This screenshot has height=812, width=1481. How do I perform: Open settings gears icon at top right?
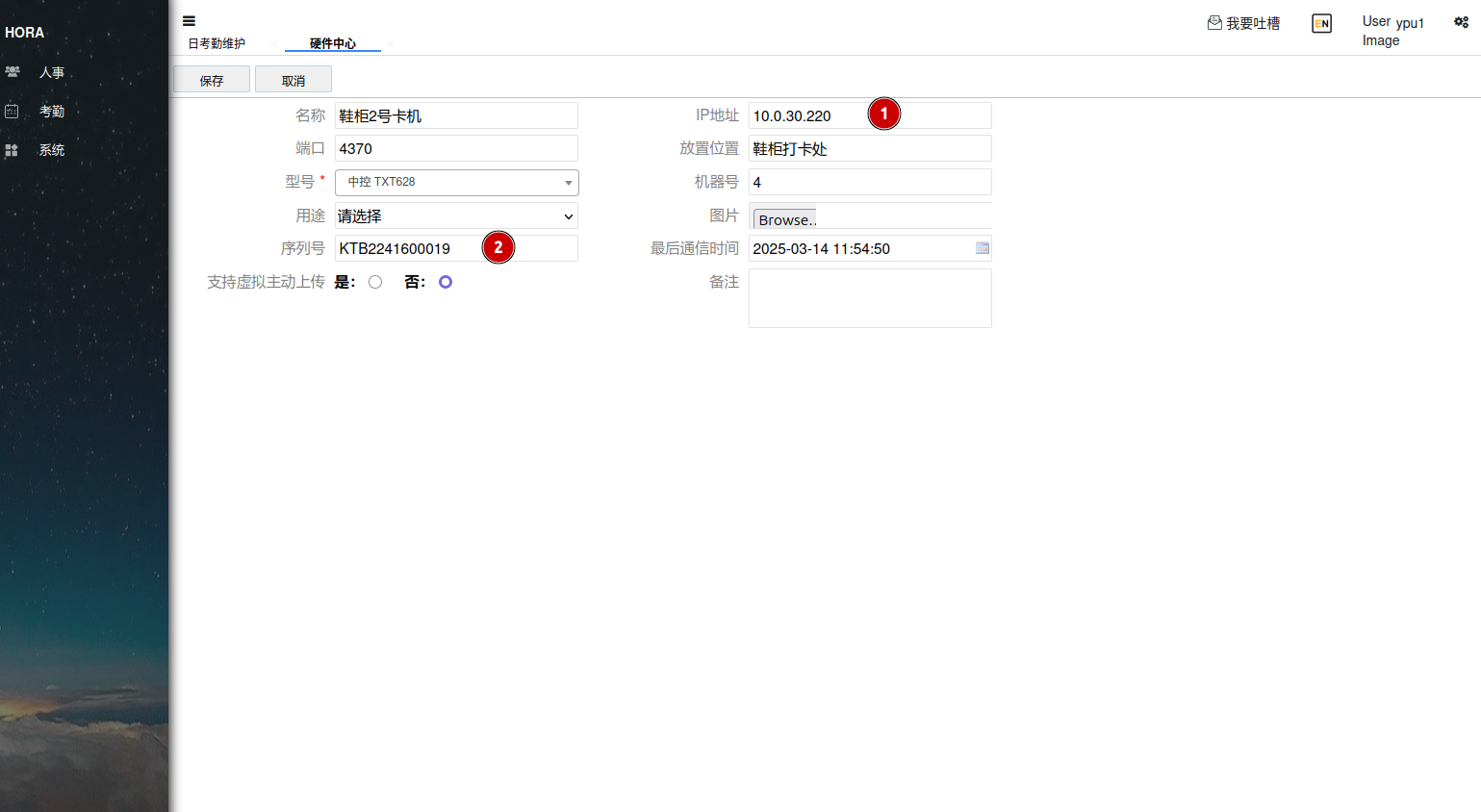pyautogui.click(x=1461, y=22)
